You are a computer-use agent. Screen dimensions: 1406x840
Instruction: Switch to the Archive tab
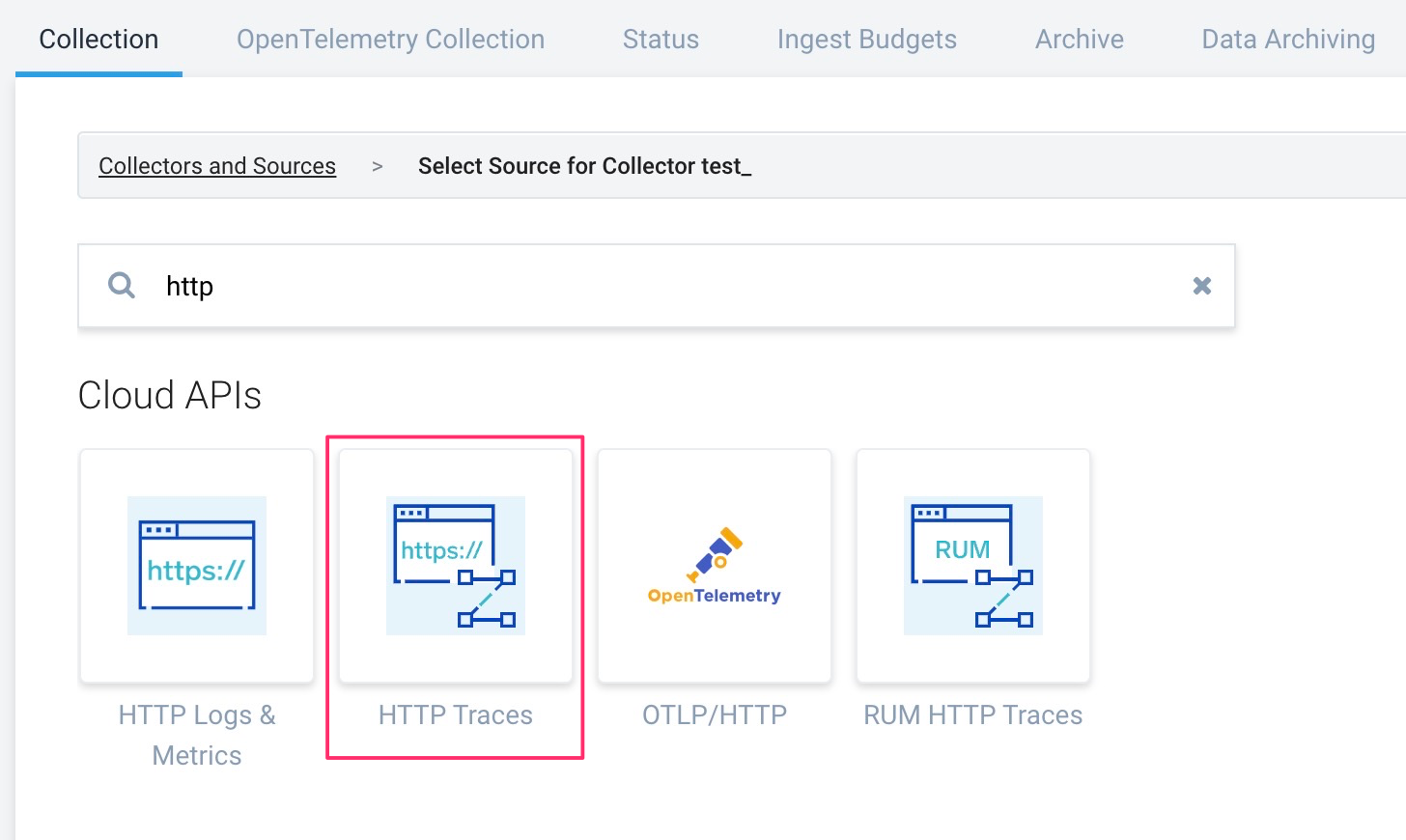(x=1079, y=40)
